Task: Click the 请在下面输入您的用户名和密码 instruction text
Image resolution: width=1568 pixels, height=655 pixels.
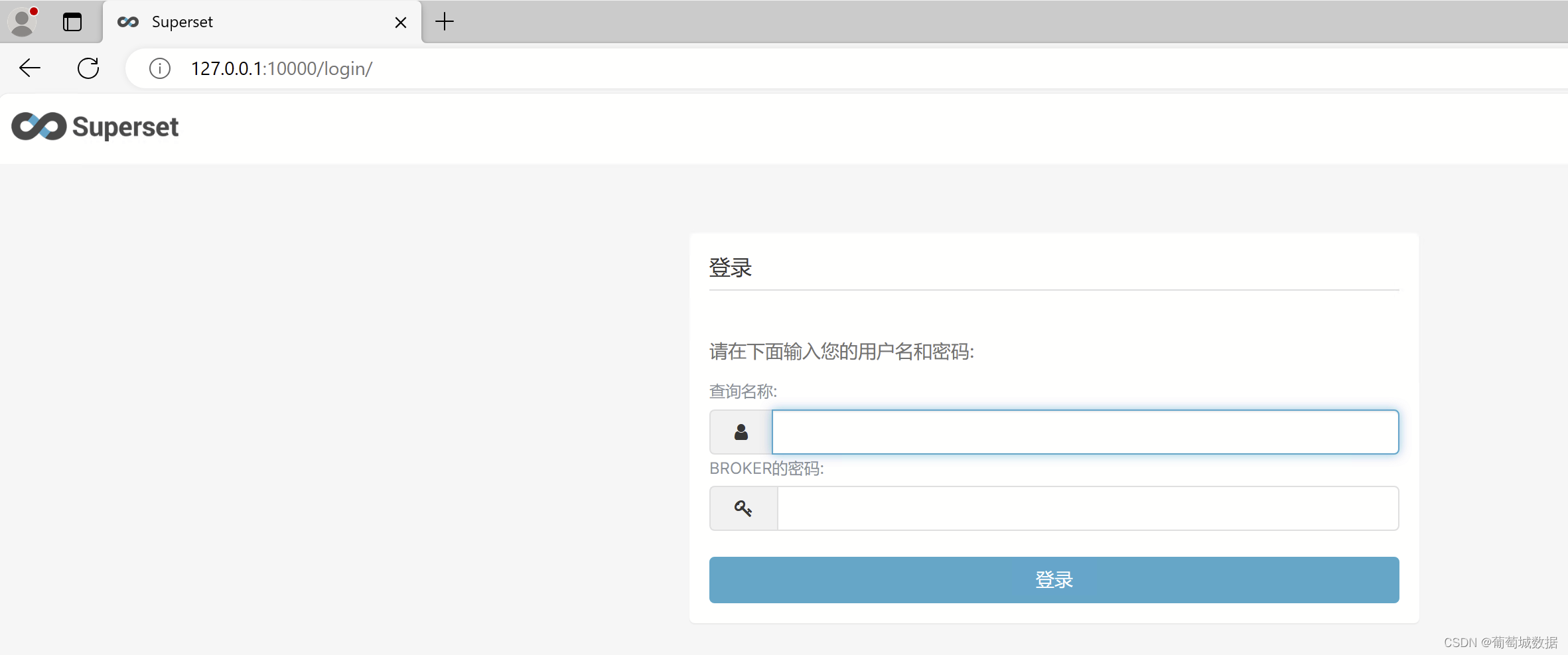Action: [842, 351]
